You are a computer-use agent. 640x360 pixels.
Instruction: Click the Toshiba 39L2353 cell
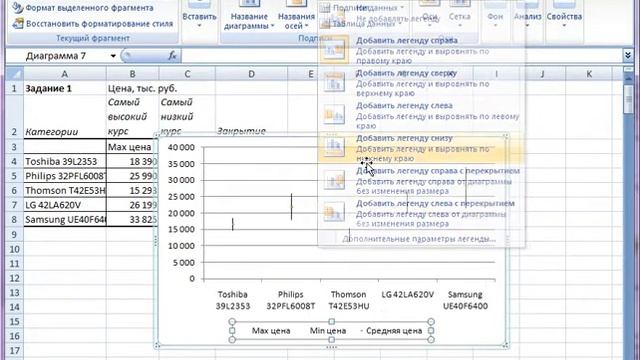point(64,161)
